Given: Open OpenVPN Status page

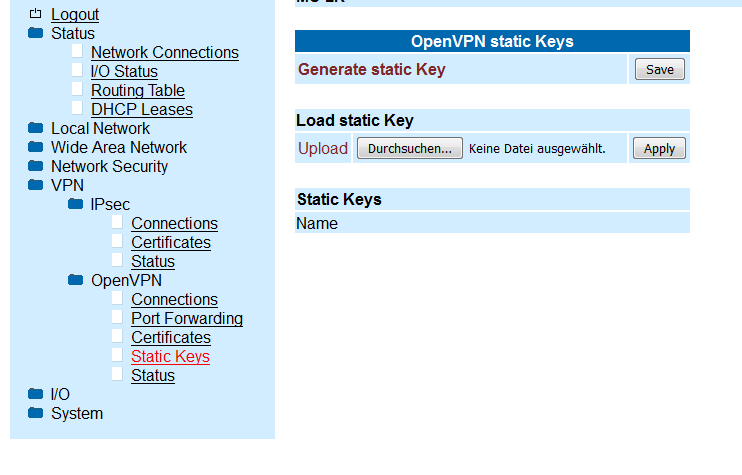Looking at the screenshot, I should (153, 375).
